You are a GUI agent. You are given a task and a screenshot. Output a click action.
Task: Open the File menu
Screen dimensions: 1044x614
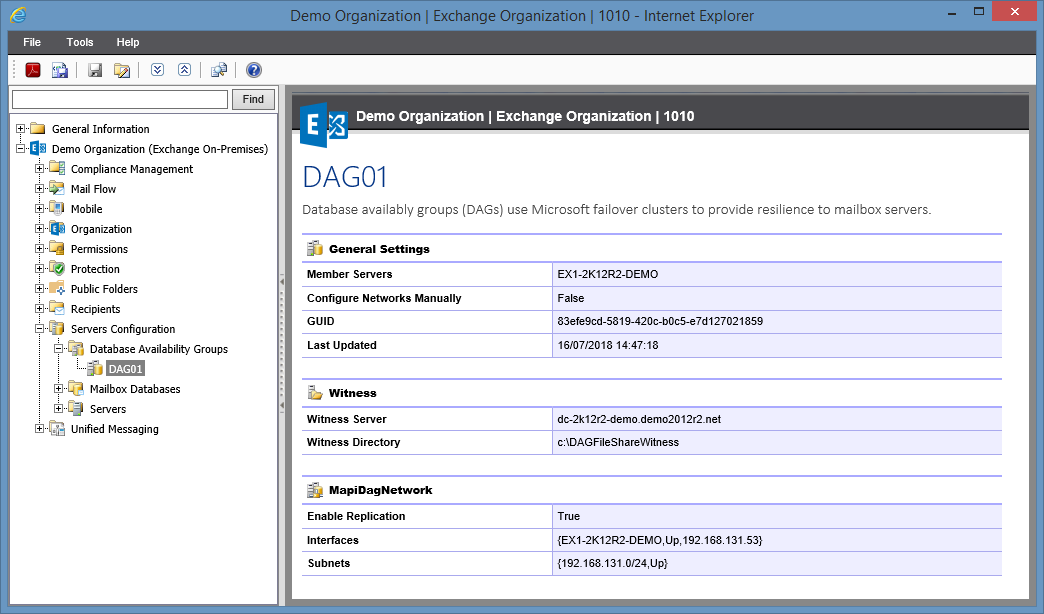click(x=32, y=42)
